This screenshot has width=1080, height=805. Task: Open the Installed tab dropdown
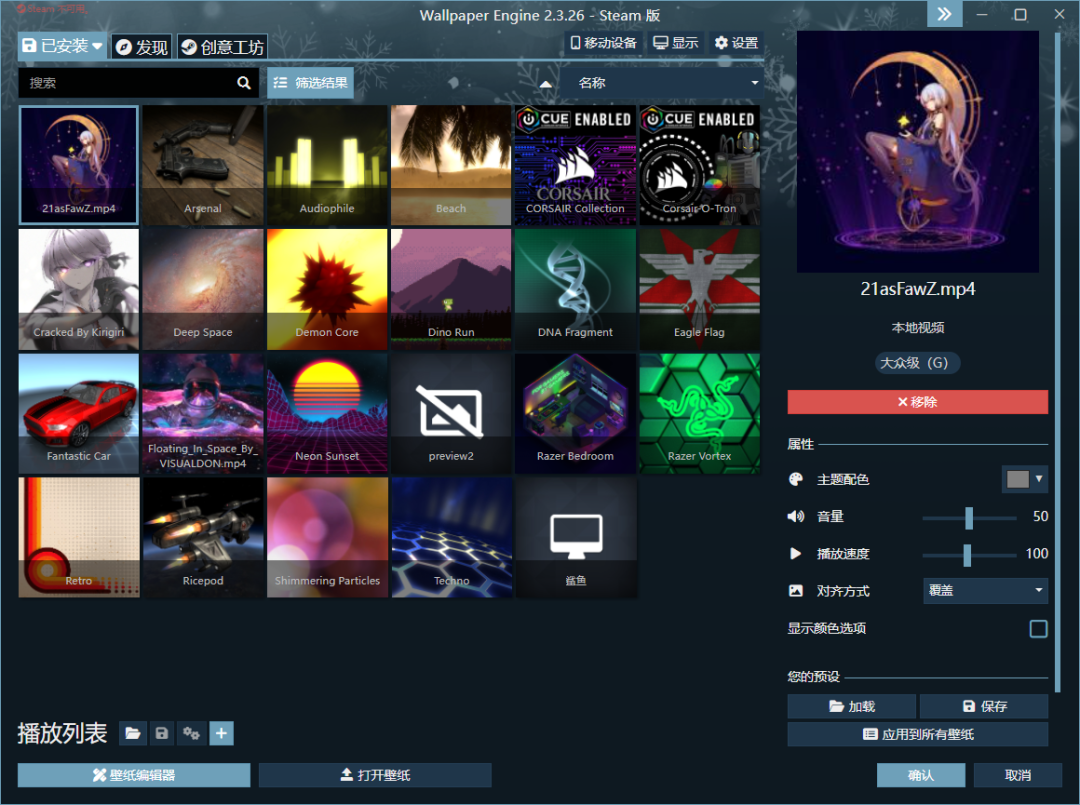(x=62, y=46)
